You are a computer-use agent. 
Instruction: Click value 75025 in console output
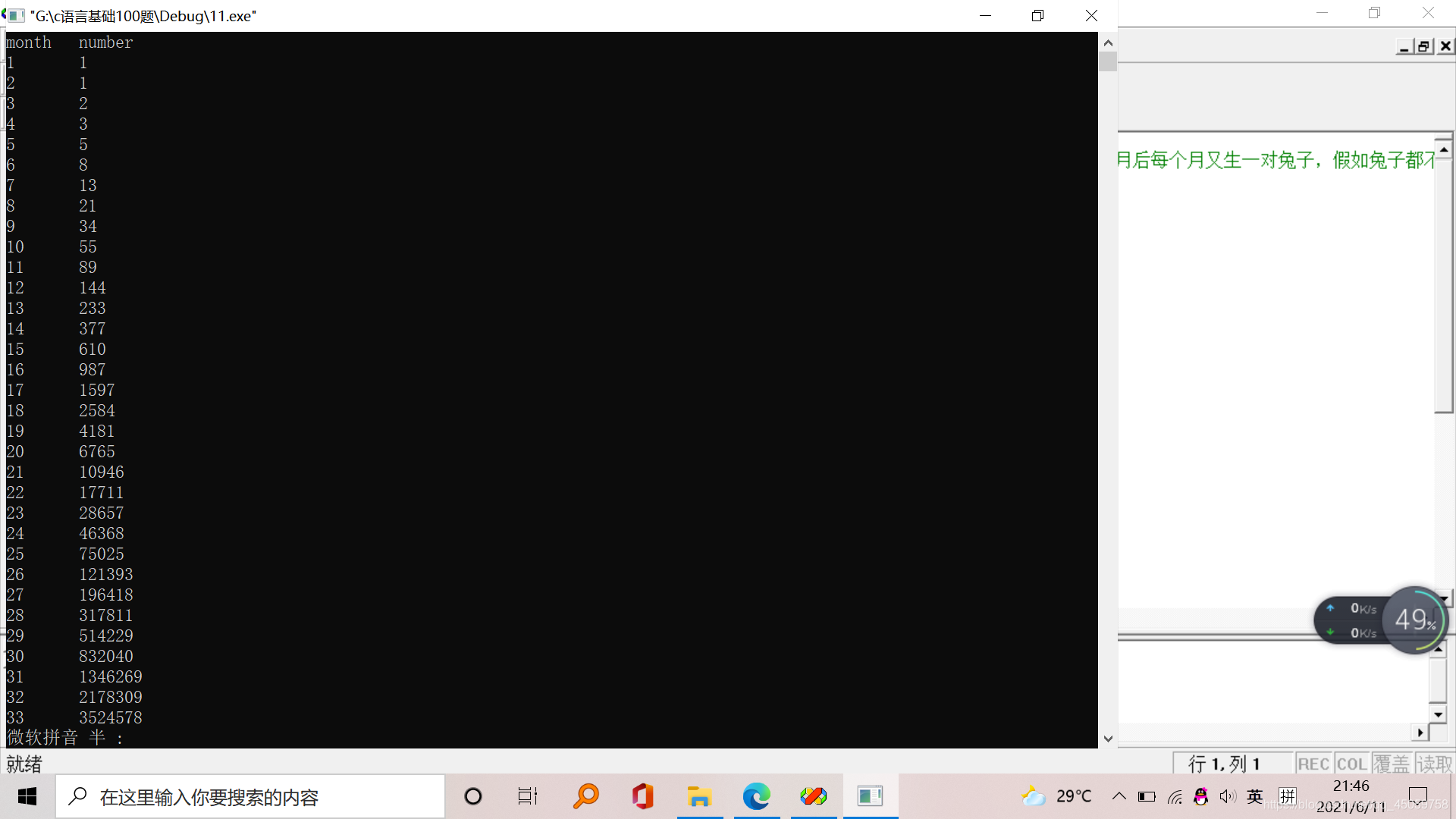[x=102, y=554]
